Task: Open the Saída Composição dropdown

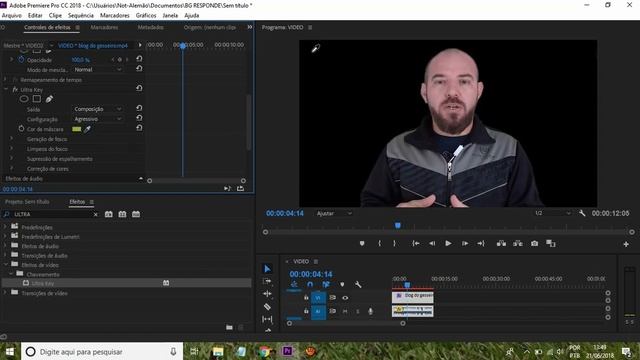Action: [x=97, y=109]
